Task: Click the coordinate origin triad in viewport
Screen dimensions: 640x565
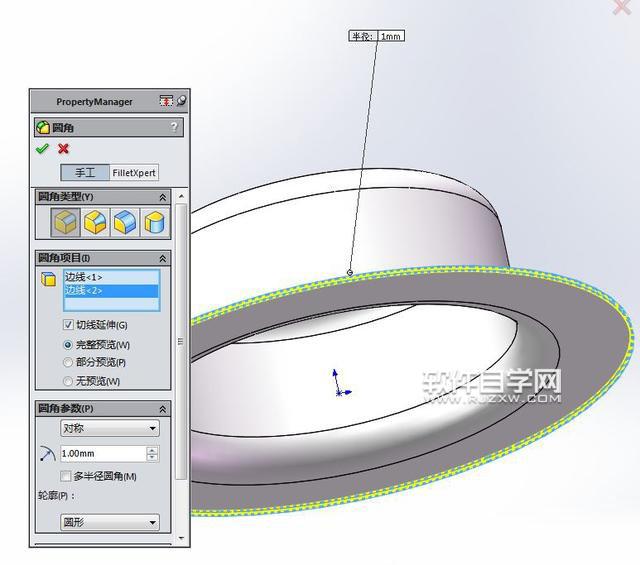Action: (340, 385)
